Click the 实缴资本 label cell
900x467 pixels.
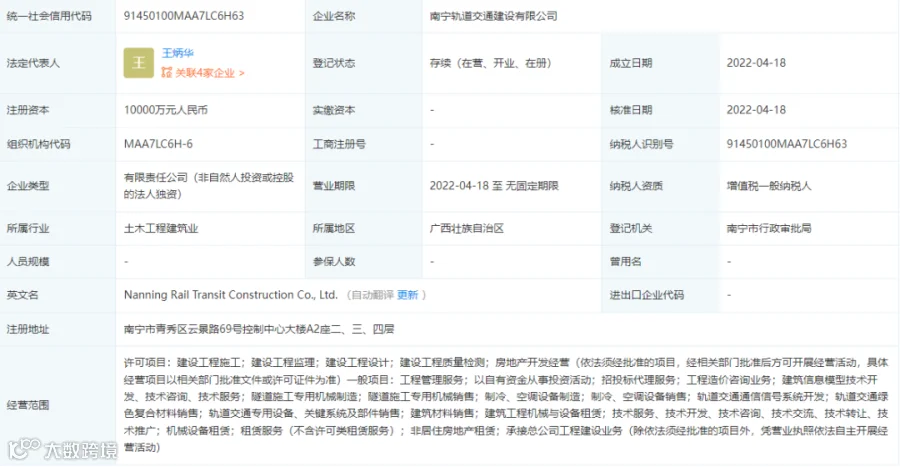[364, 110]
